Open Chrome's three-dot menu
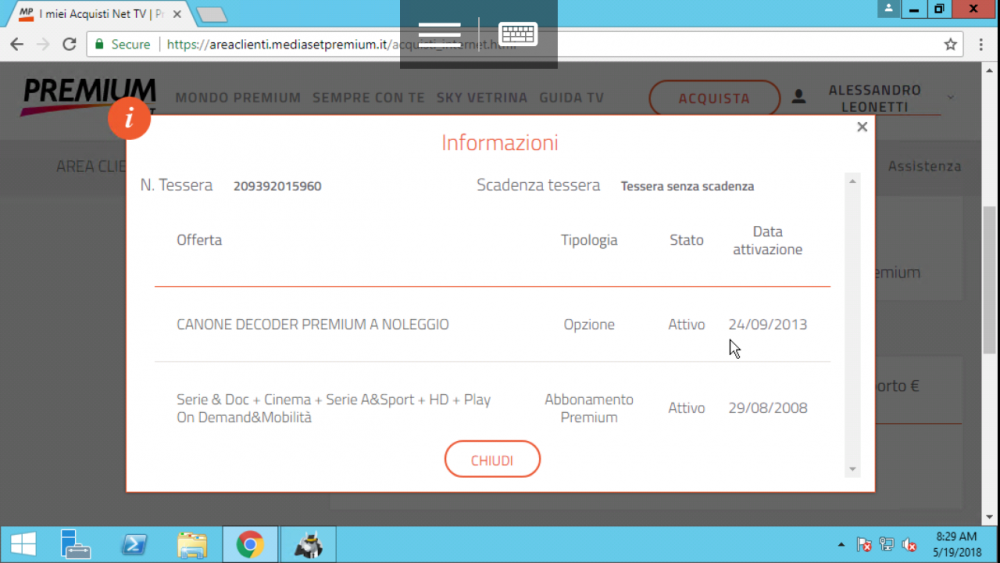 point(980,44)
